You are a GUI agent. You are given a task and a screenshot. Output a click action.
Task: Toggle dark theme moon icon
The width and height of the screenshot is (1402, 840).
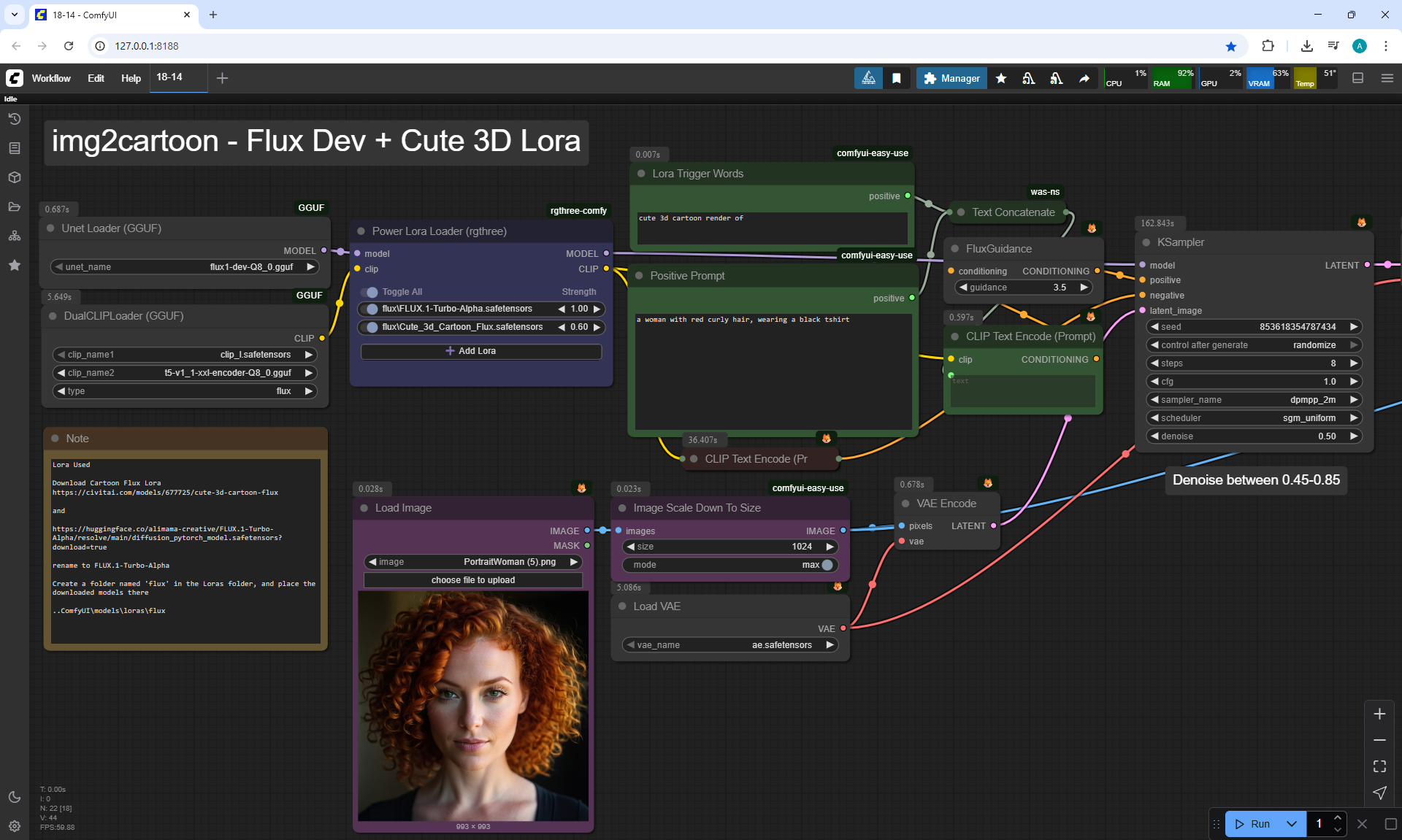click(15, 797)
